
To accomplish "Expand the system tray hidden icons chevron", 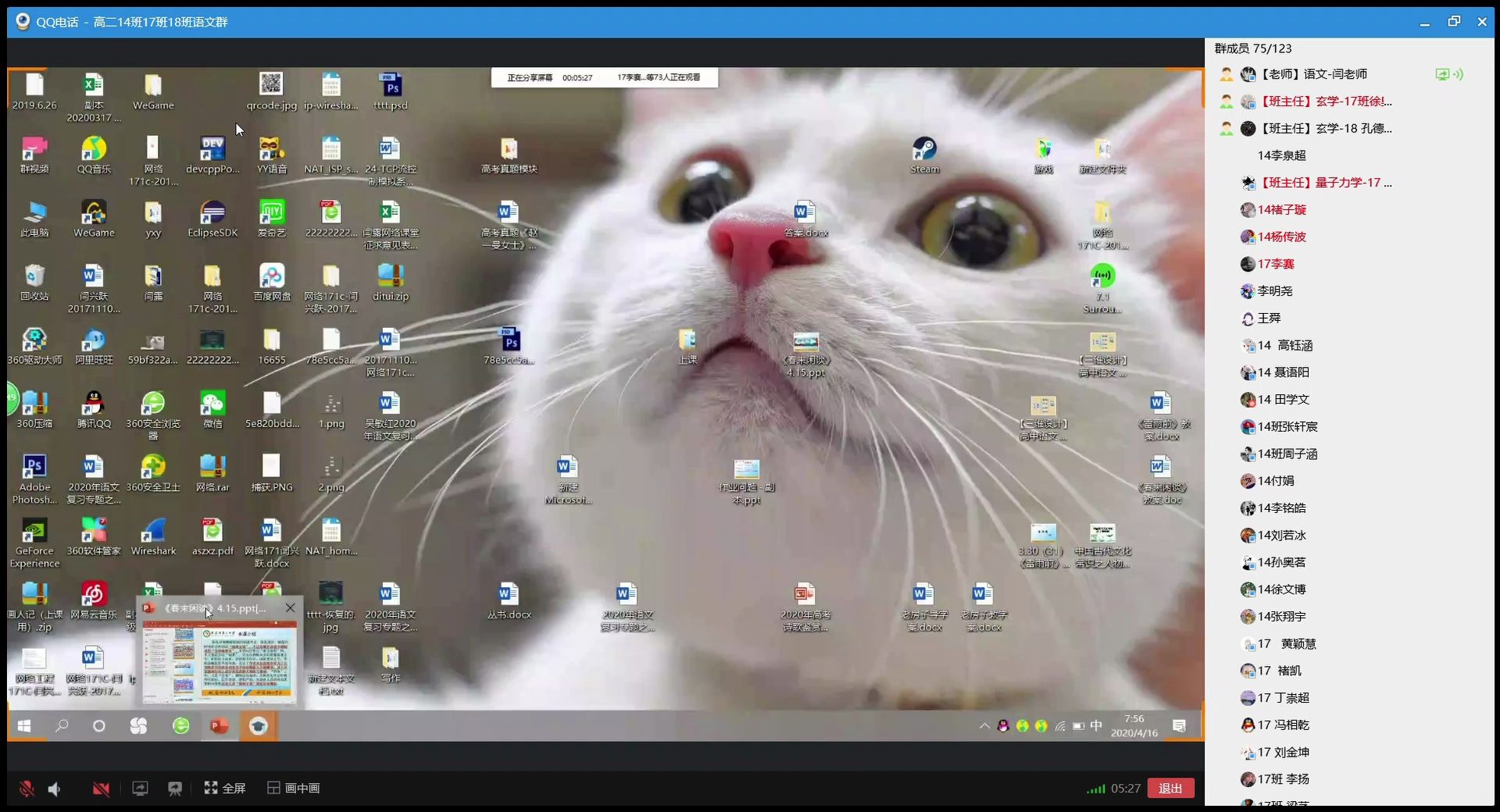I will coord(984,726).
